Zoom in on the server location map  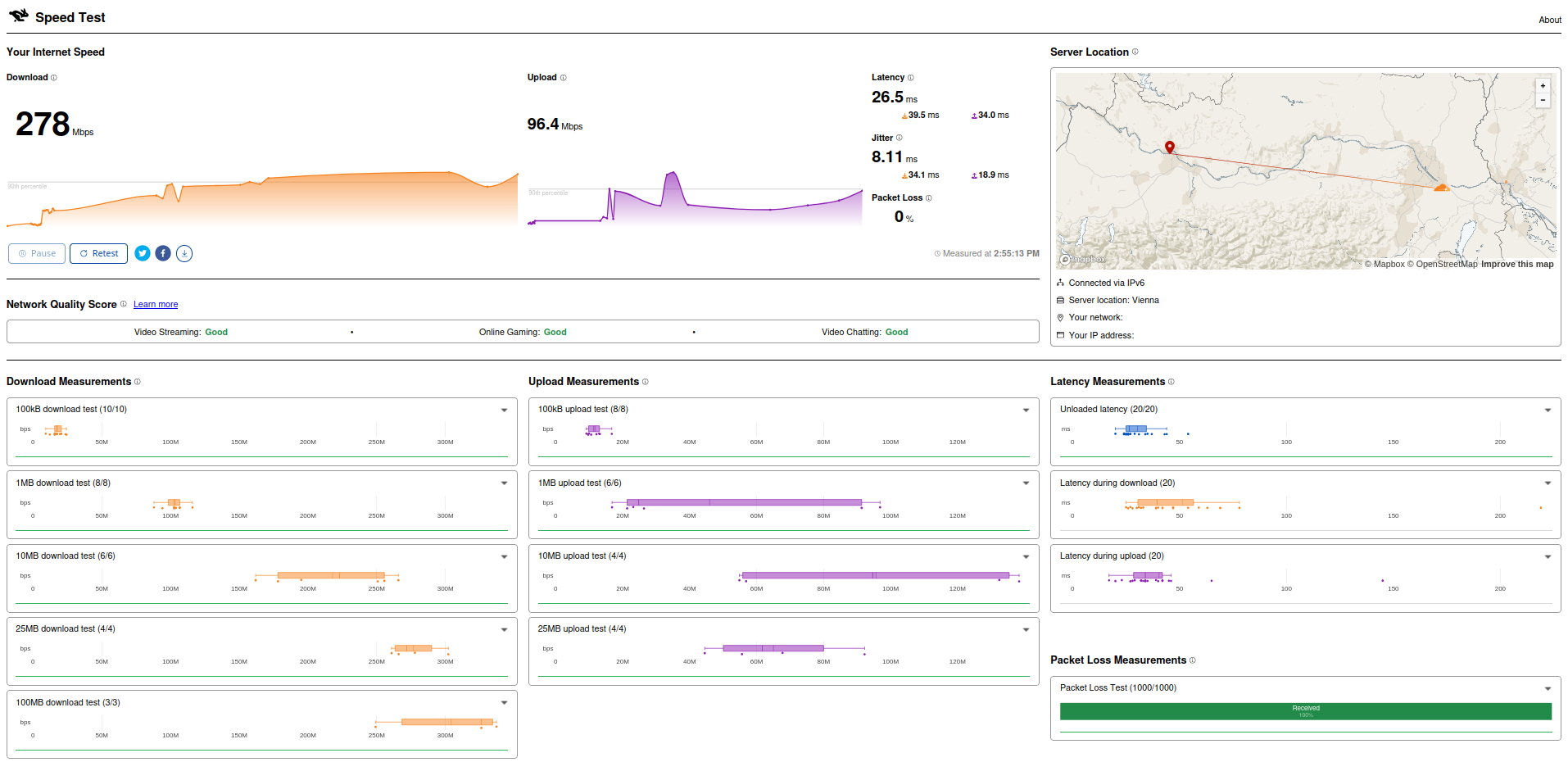(1543, 85)
